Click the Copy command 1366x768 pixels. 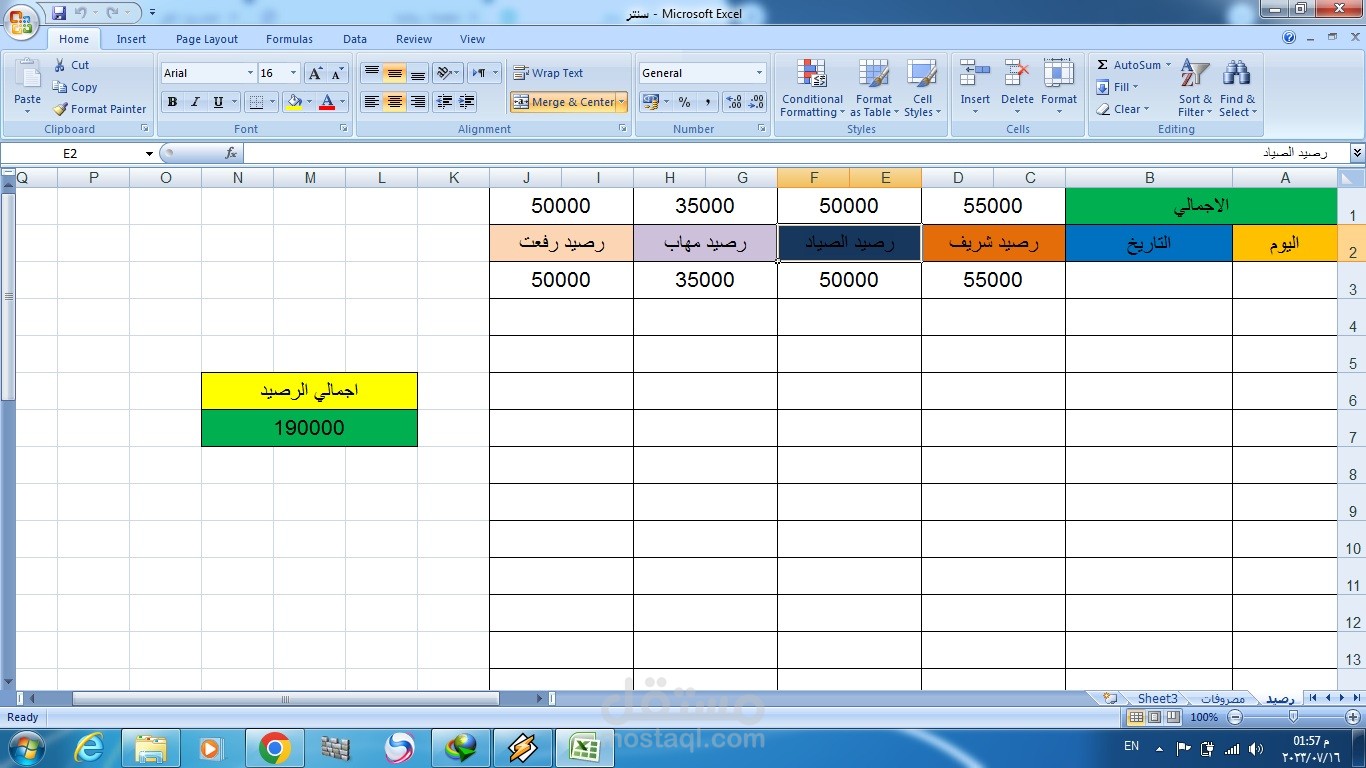coord(75,87)
